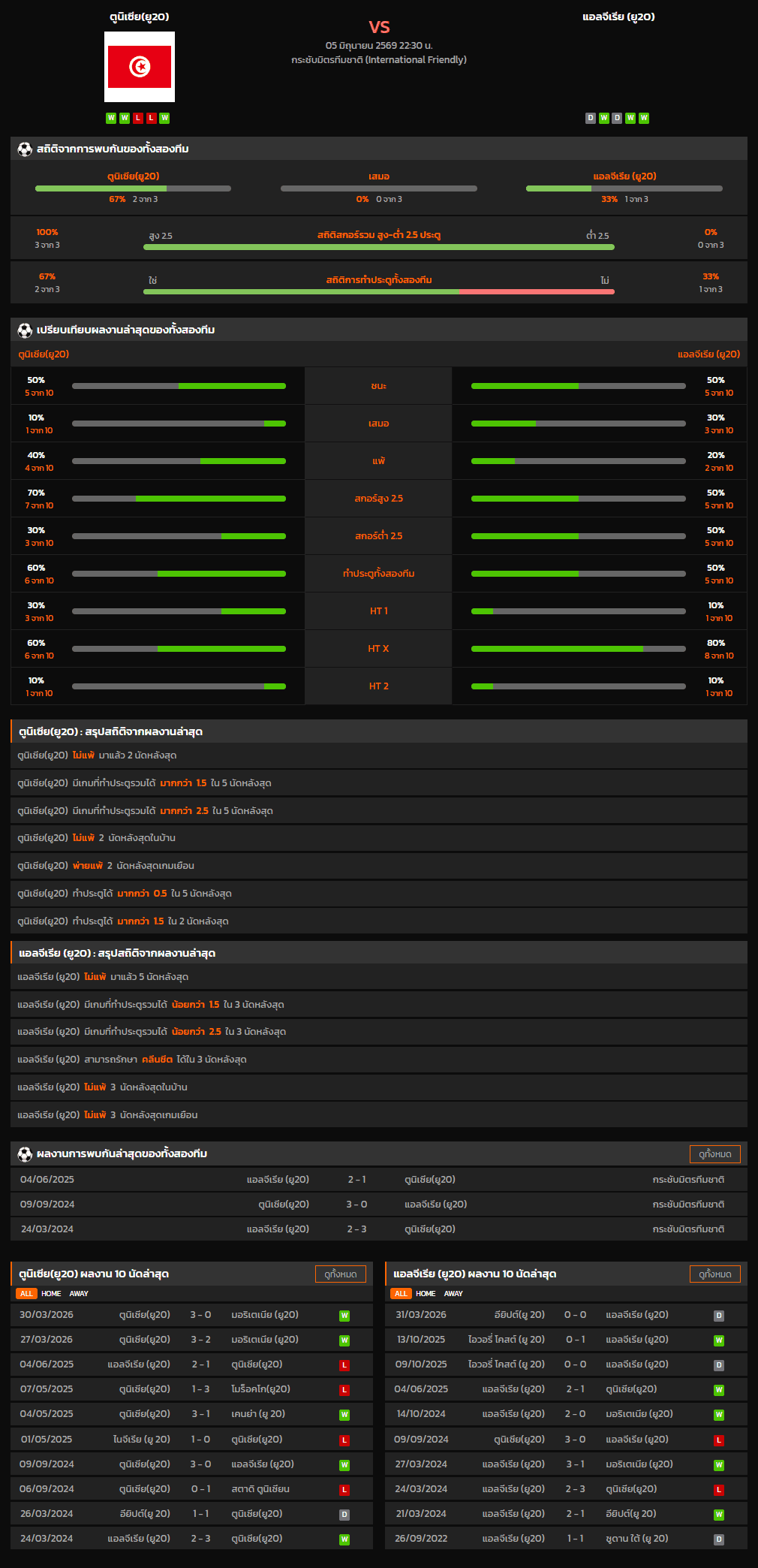Click Tunisia U20 67% head-to-head win bar
This screenshot has height=1568, width=758.
click(133, 188)
